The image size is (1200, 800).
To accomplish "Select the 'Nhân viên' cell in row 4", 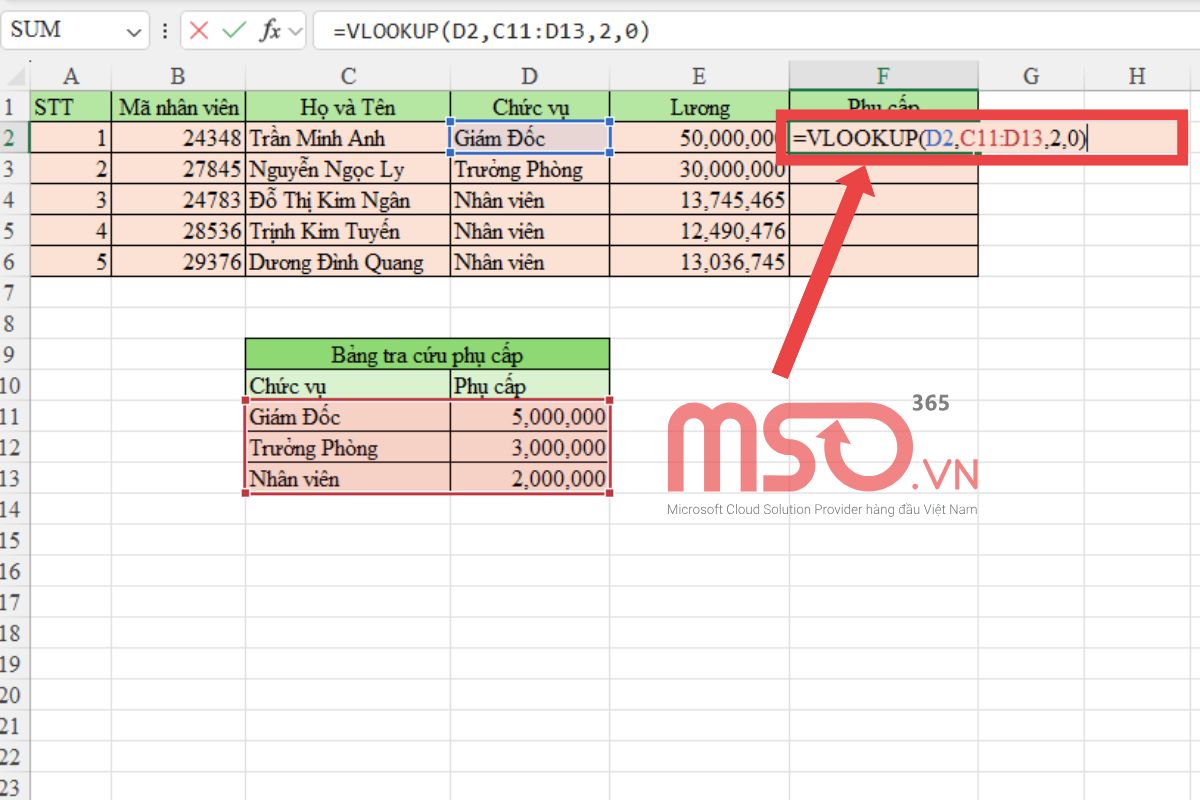I will pyautogui.click(x=530, y=200).
